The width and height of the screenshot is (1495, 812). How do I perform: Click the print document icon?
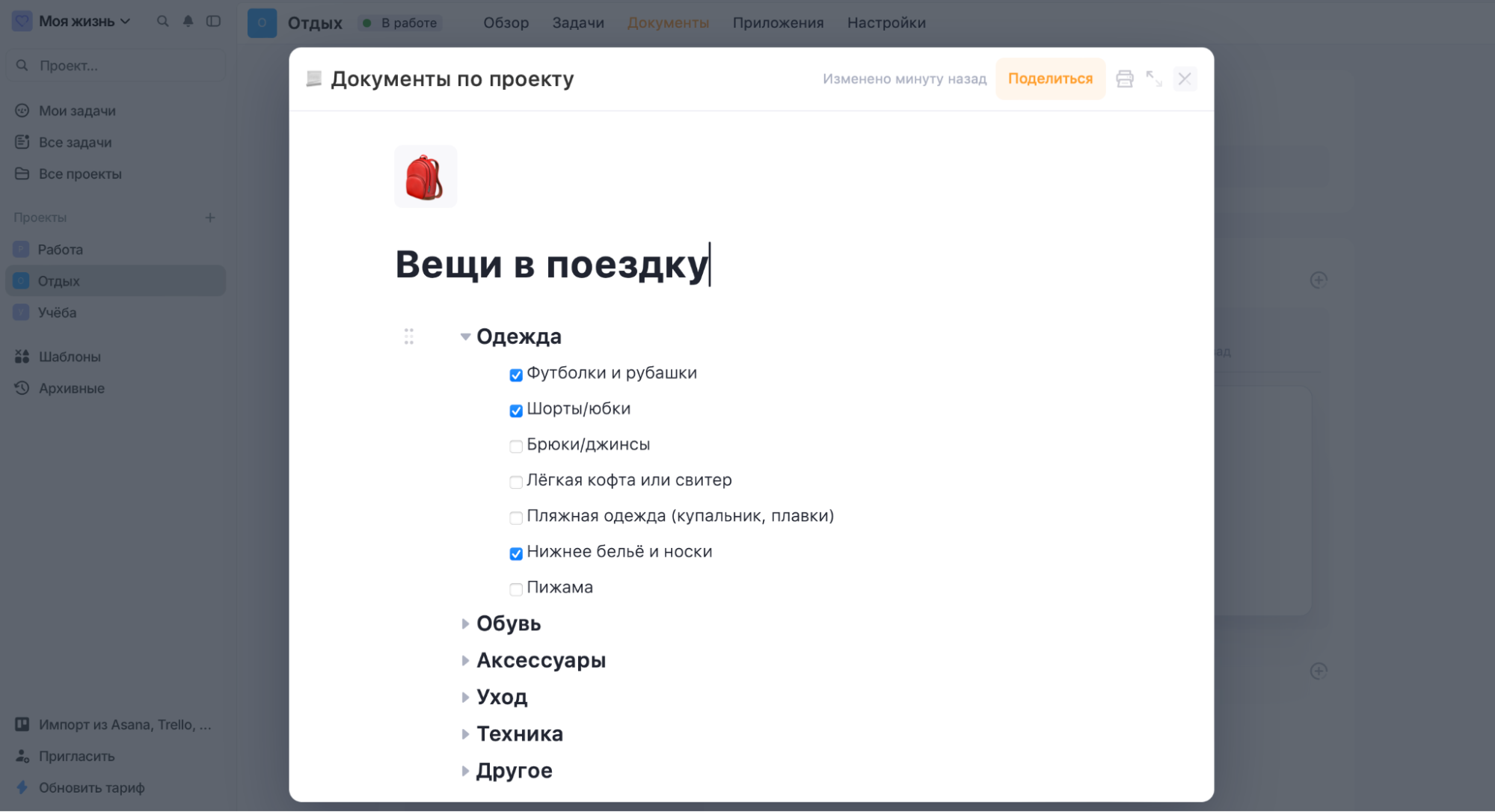click(1124, 79)
